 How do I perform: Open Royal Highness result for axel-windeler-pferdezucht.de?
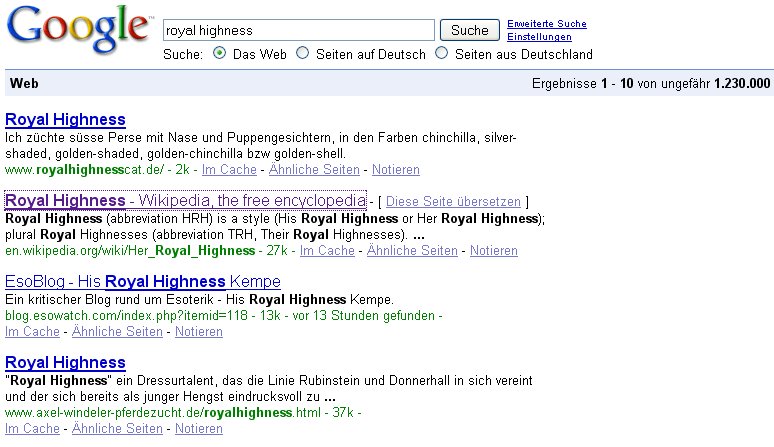click(x=65, y=363)
